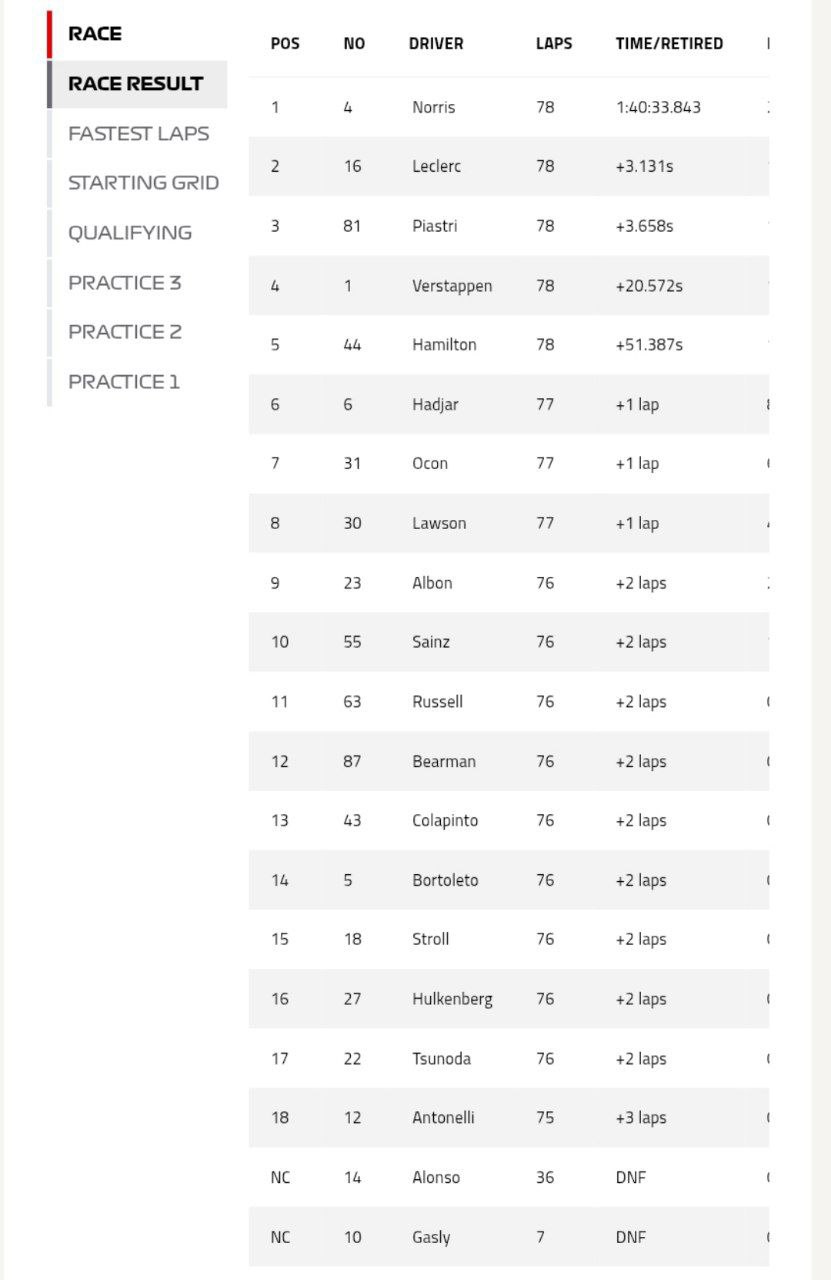Switch to Starting Grid view
Viewport: 831px width, 1280px height.
[x=143, y=183]
